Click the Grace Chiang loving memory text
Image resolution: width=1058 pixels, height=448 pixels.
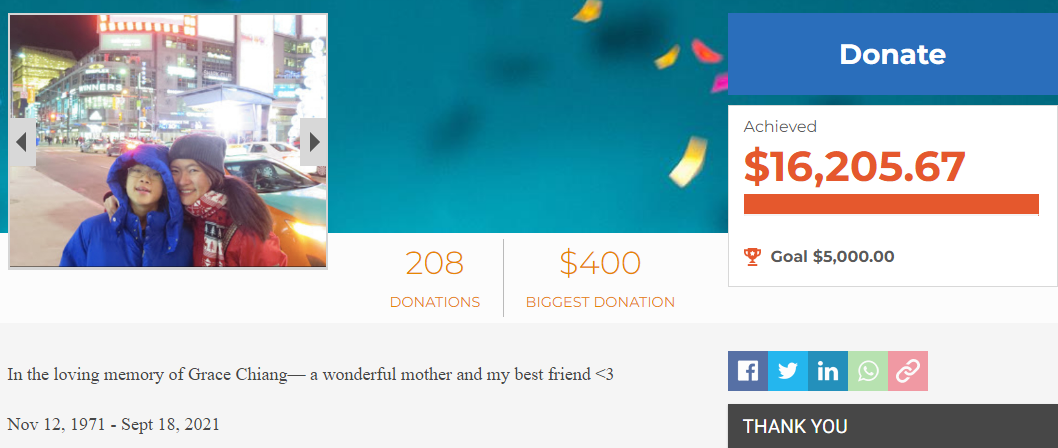pos(310,374)
